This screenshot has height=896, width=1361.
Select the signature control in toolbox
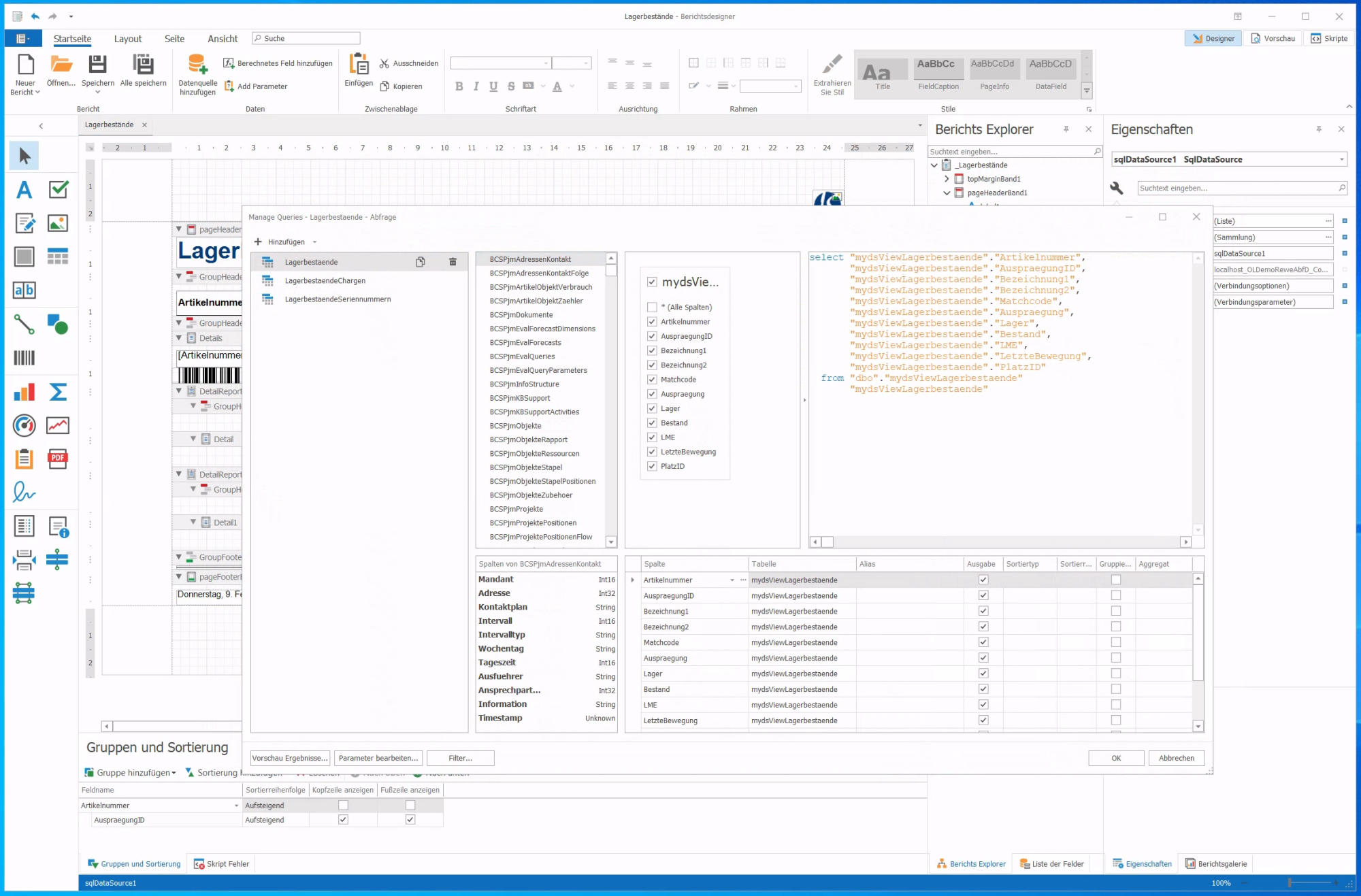(24, 492)
